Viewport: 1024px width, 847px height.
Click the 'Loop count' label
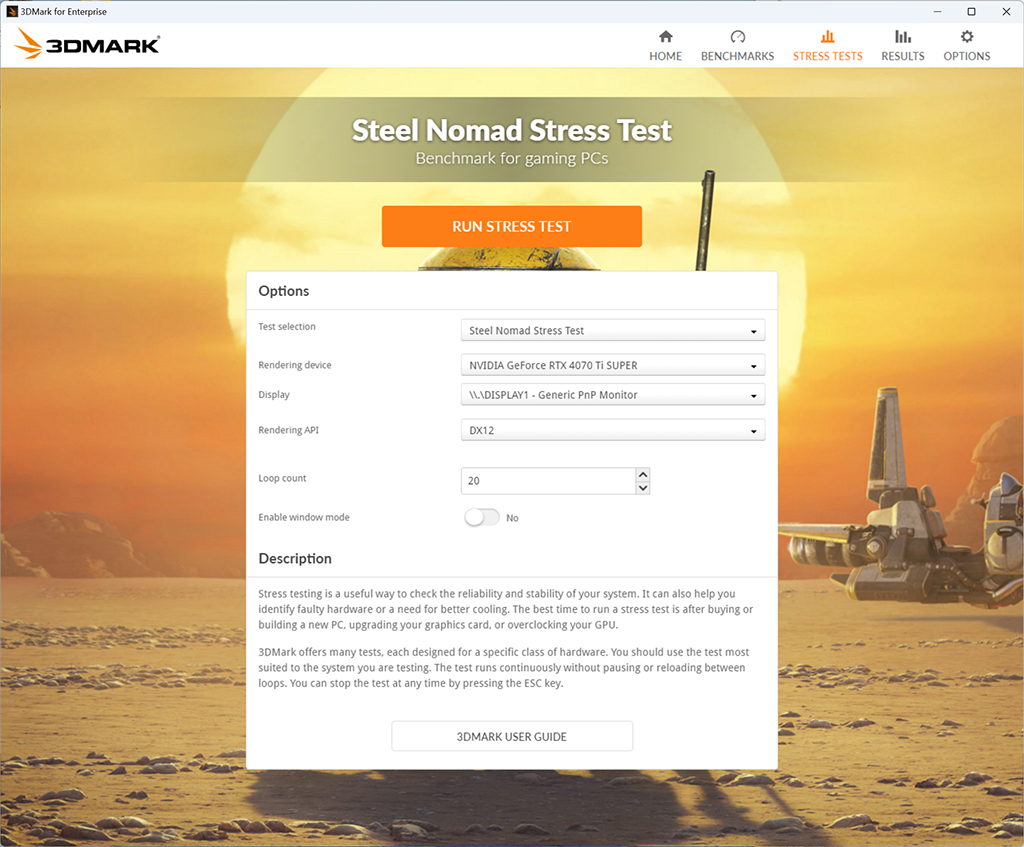282,478
